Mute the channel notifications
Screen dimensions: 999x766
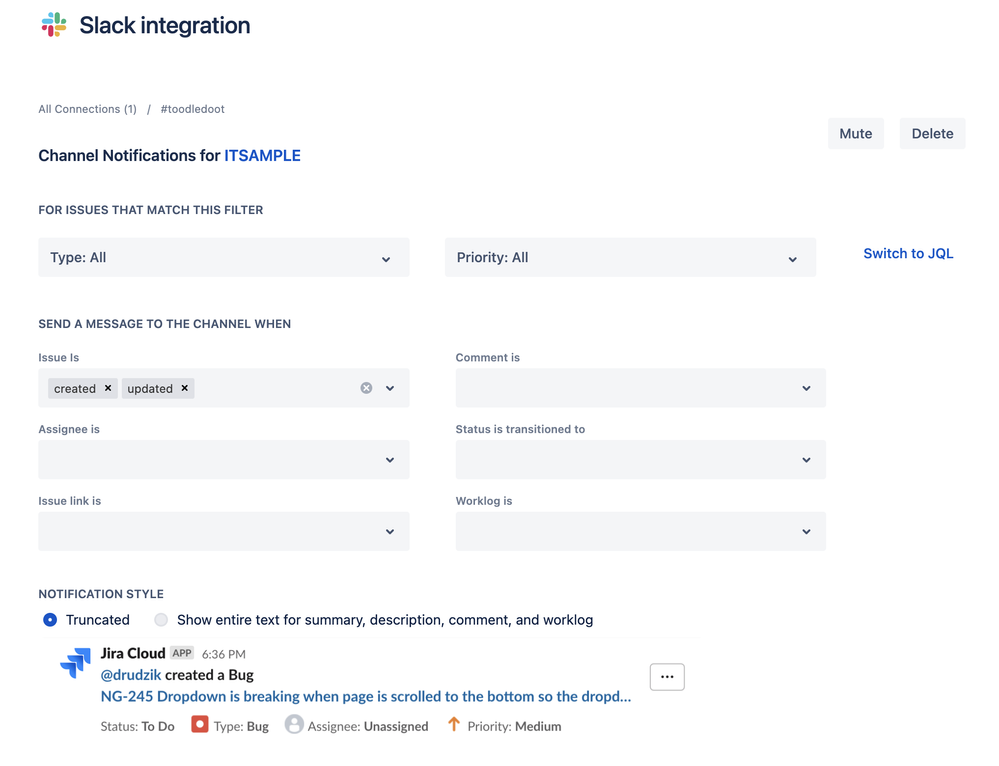click(855, 134)
